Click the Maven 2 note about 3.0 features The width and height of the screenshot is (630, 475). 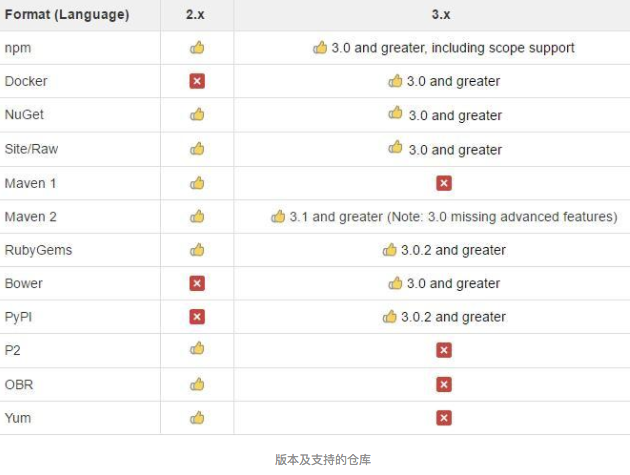pos(502,217)
